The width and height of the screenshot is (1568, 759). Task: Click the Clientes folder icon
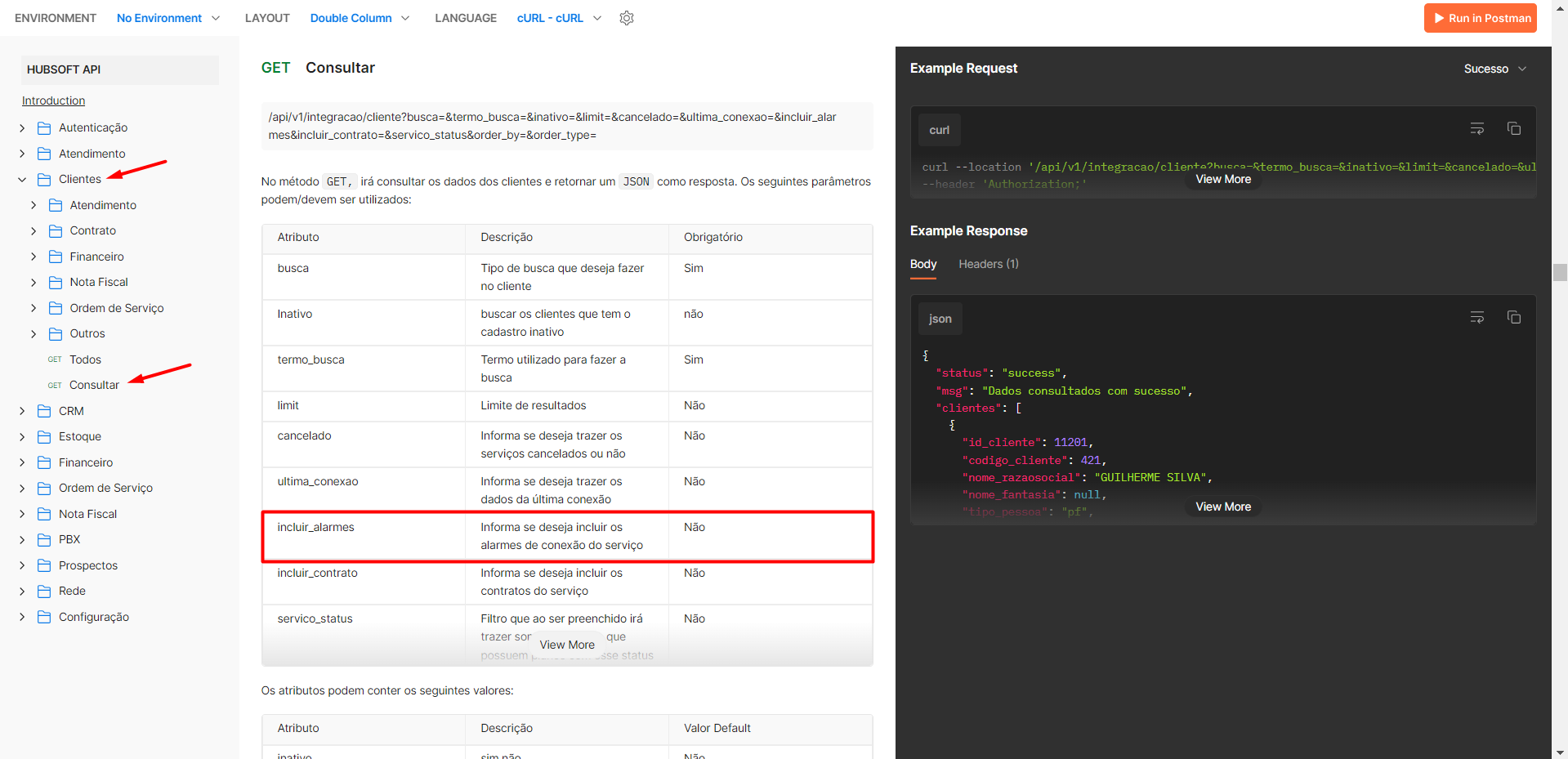(44, 179)
